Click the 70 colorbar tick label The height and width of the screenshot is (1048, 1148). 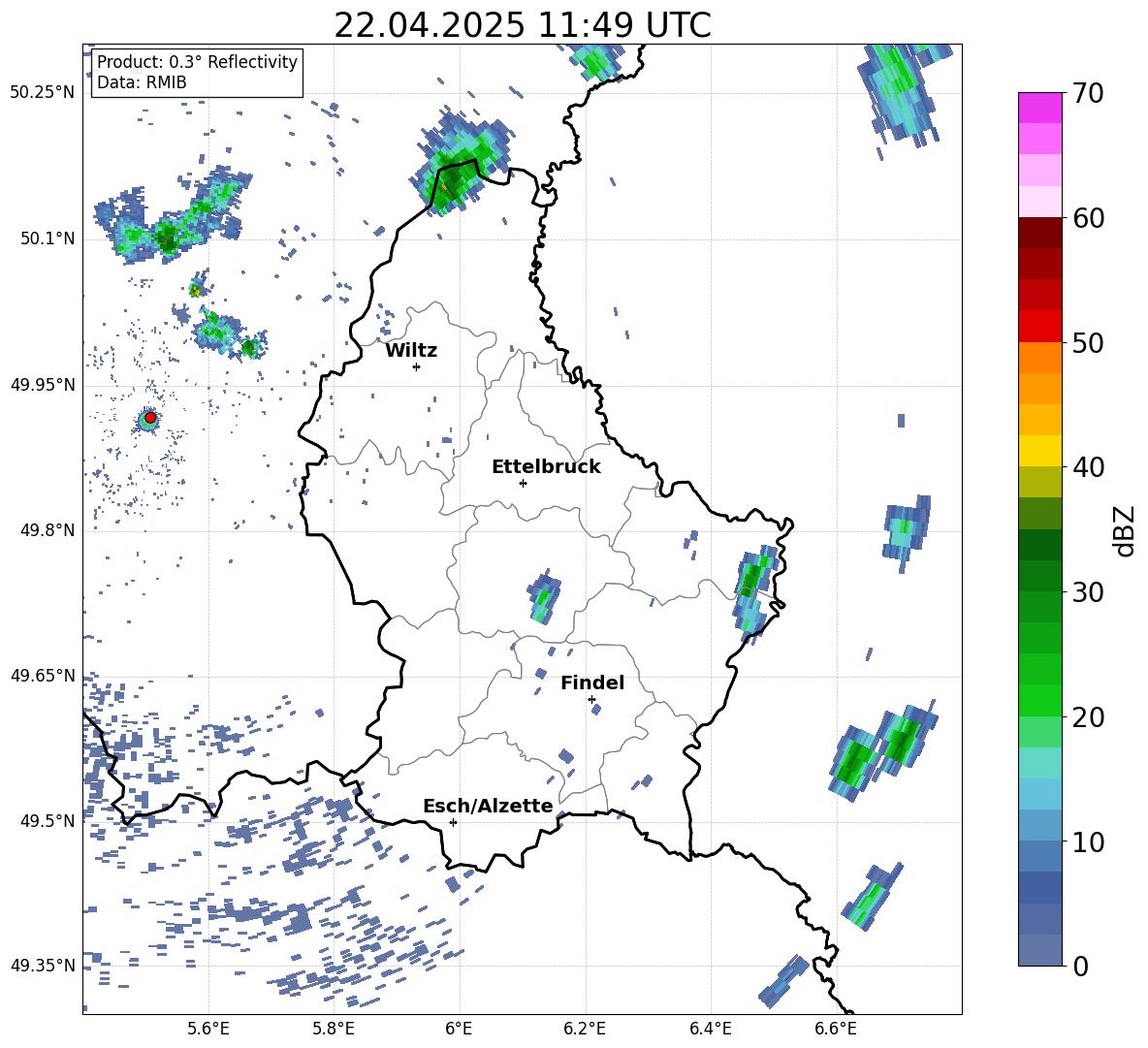pyautogui.click(x=1087, y=94)
